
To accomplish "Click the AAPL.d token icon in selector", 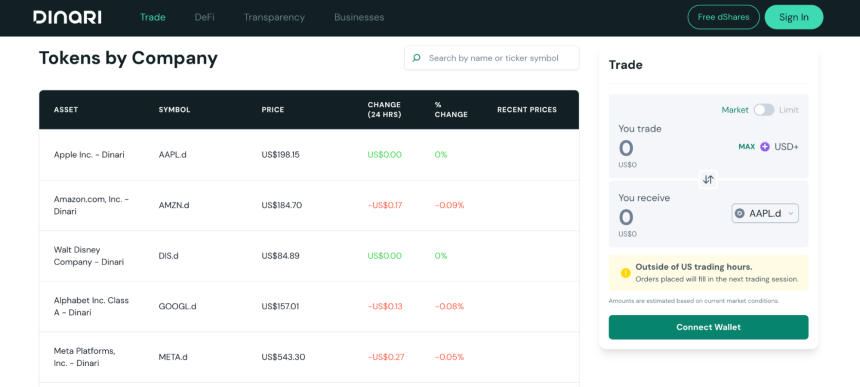I will [740, 214].
